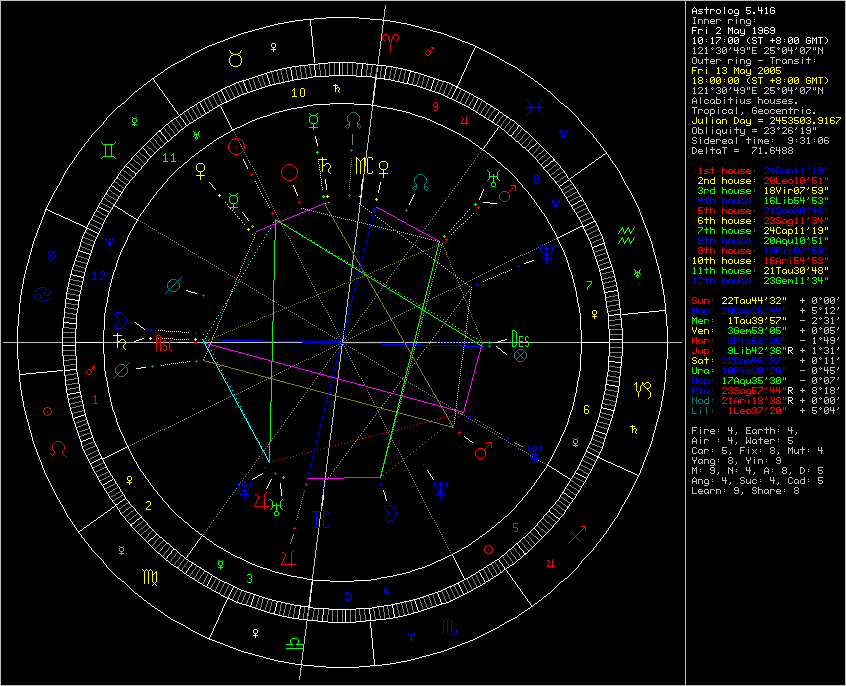
Task: Click the green Libra sign glyph
Action: (x=294, y=643)
